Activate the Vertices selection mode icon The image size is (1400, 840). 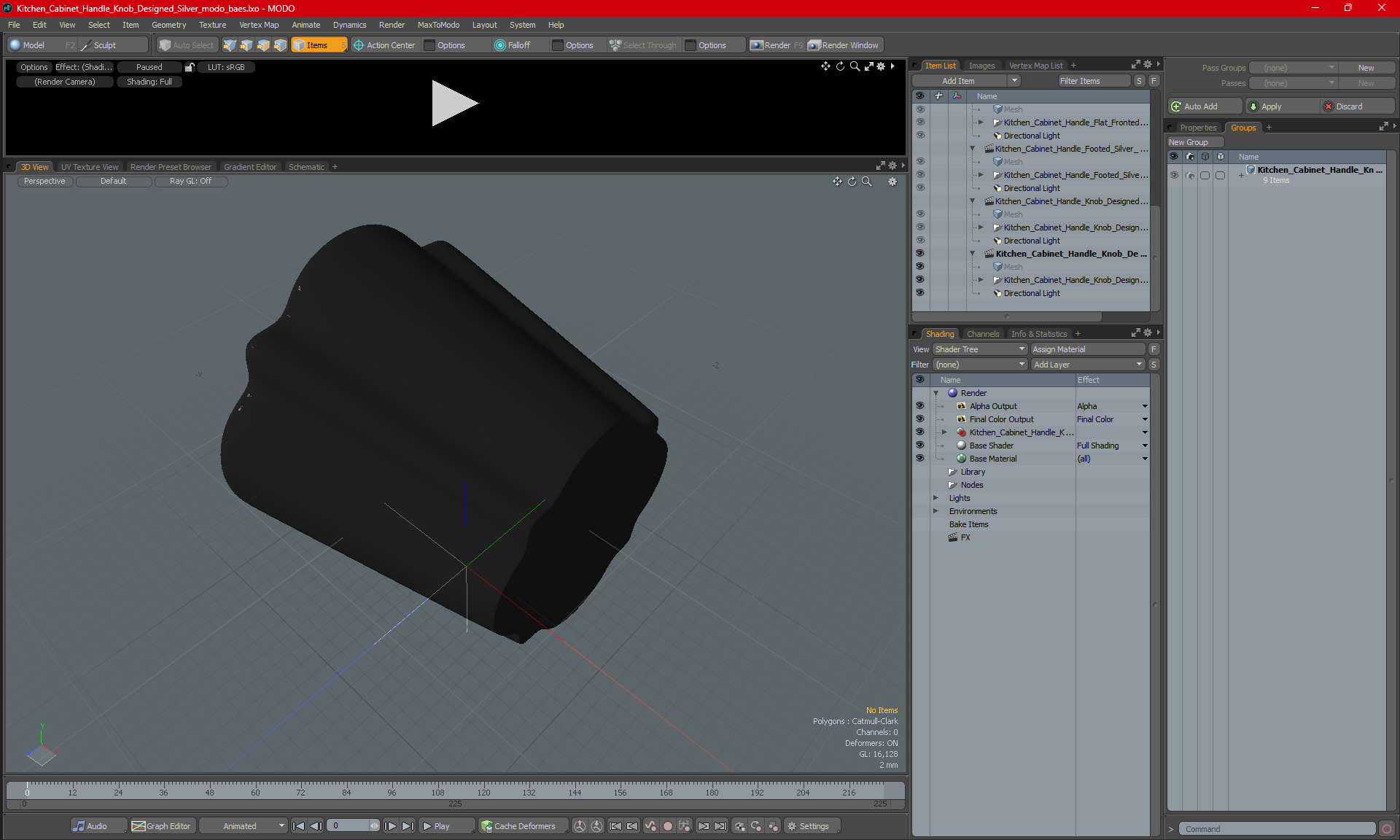click(230, 45)
